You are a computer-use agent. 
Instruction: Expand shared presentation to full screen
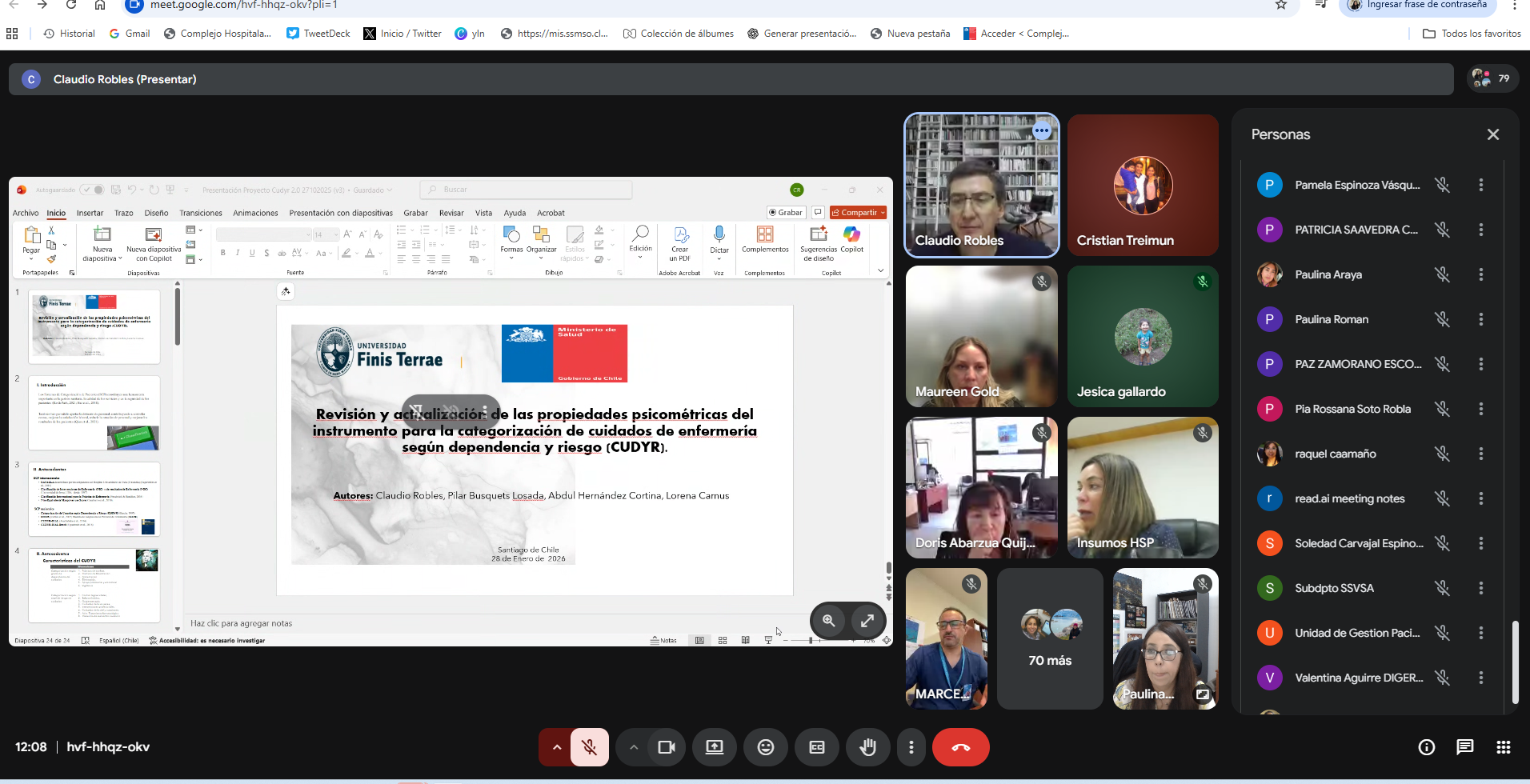pyautogui.click(x=867, y=621)
